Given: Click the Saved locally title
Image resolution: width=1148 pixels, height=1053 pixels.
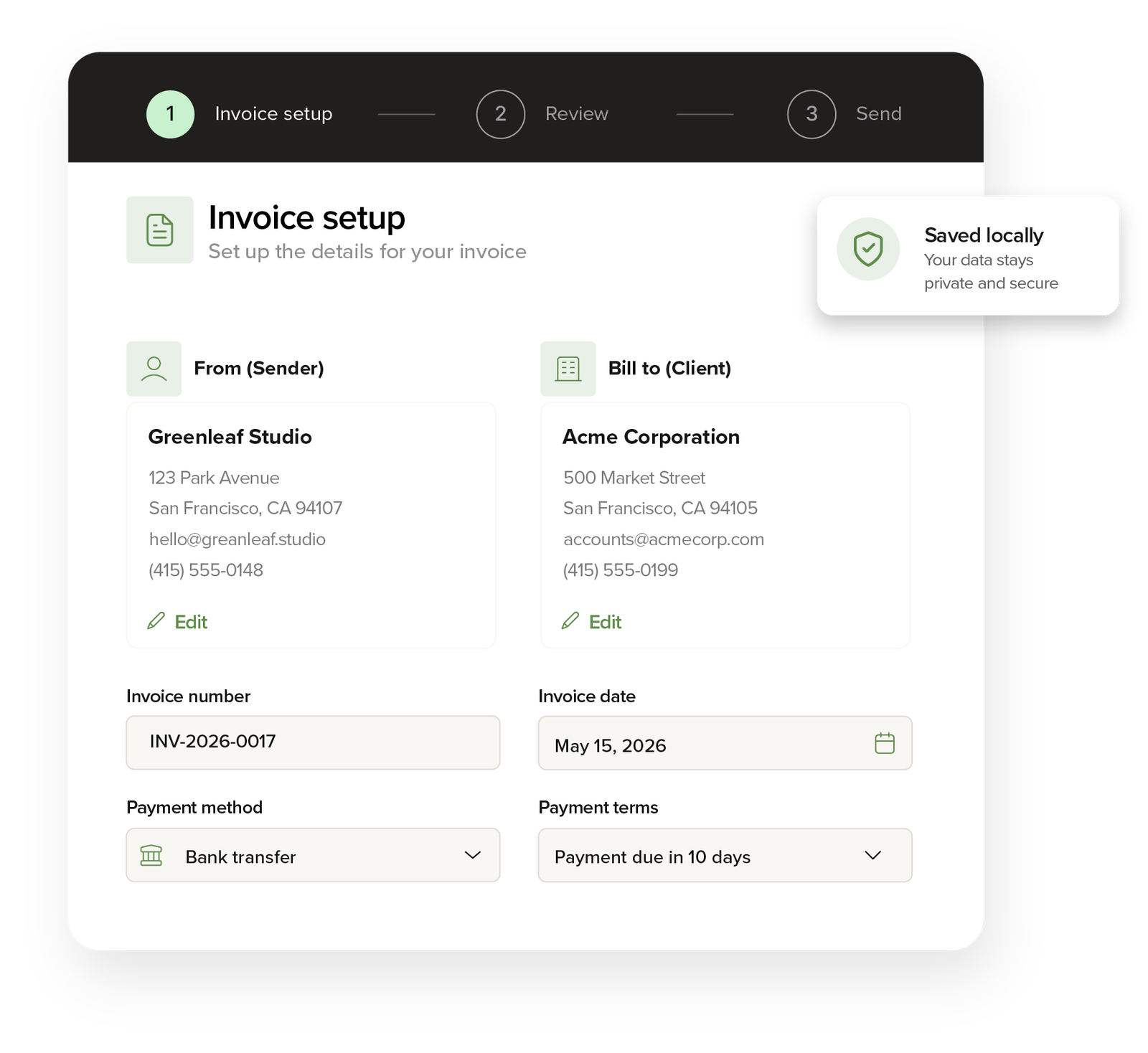Looking at the screenshot, I should tap(984, 235).
